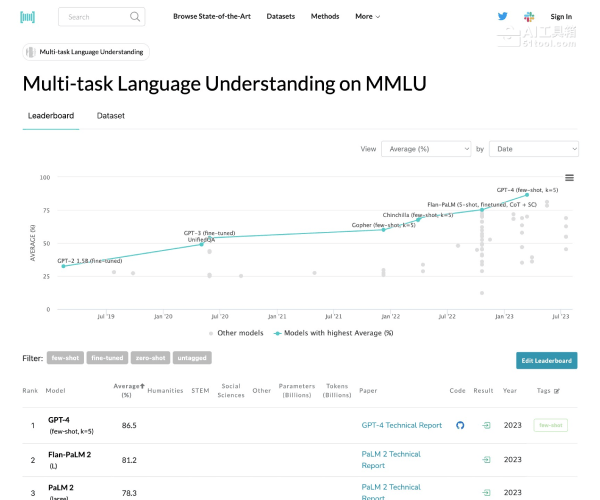Open Browse State-of-the-Art menu item
Screen dimensions: 600x500
click(211, 17)
